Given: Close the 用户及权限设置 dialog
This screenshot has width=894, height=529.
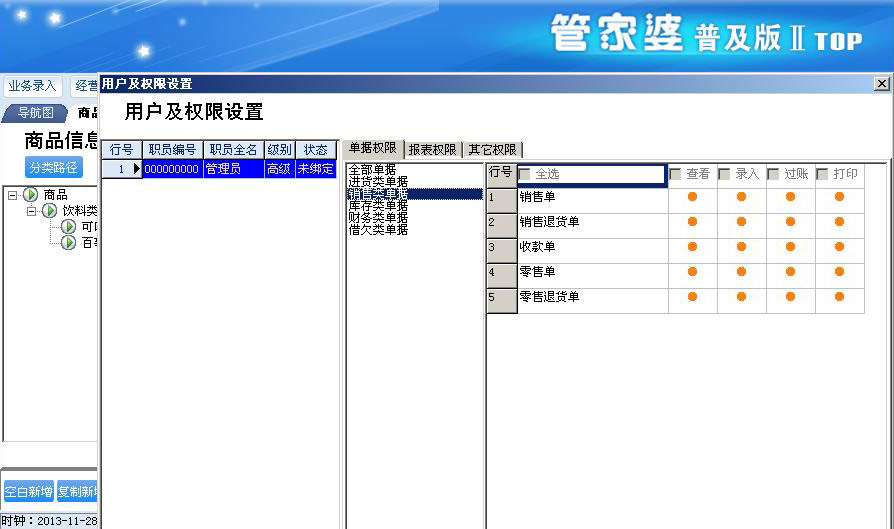Looking at the screenshot, I should point(881,84).
